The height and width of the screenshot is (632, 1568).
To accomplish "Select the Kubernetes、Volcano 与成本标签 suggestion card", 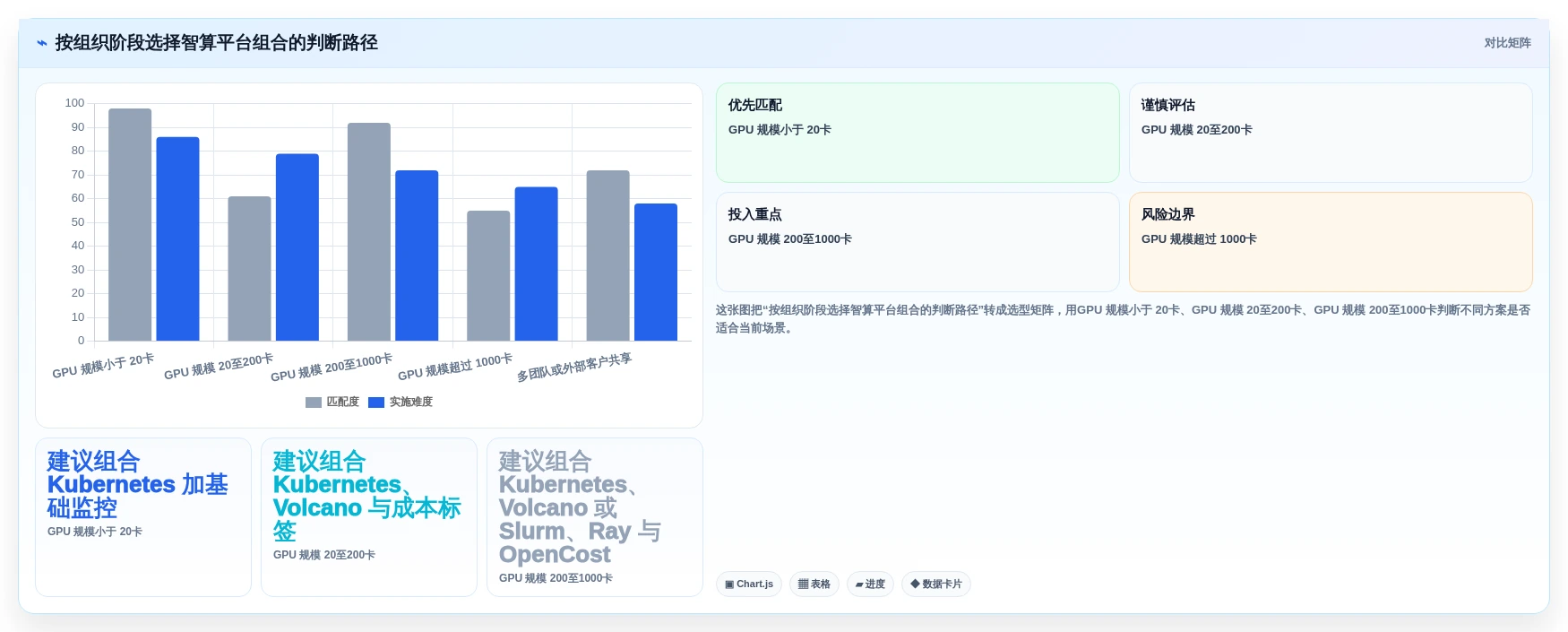I will 369,517.
